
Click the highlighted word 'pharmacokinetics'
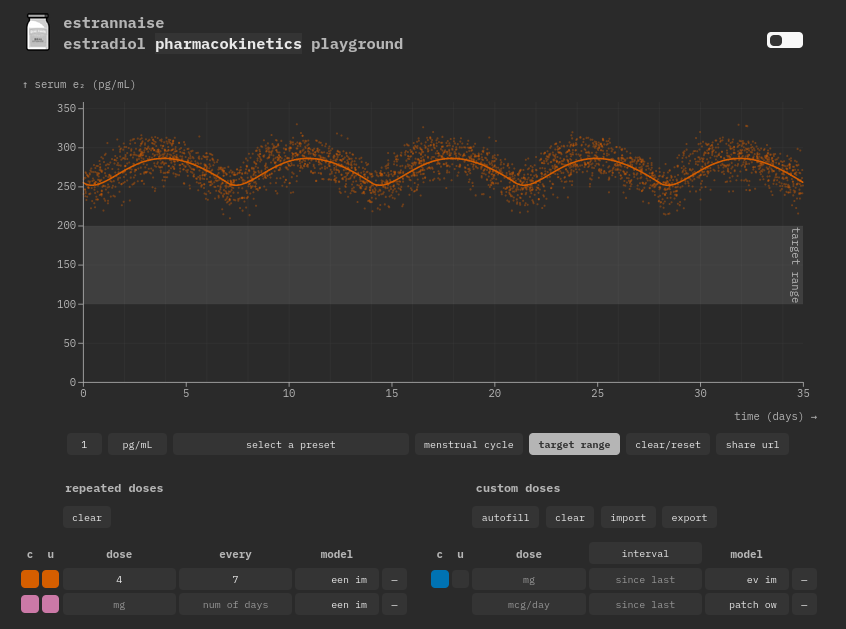tap(228, 44)
